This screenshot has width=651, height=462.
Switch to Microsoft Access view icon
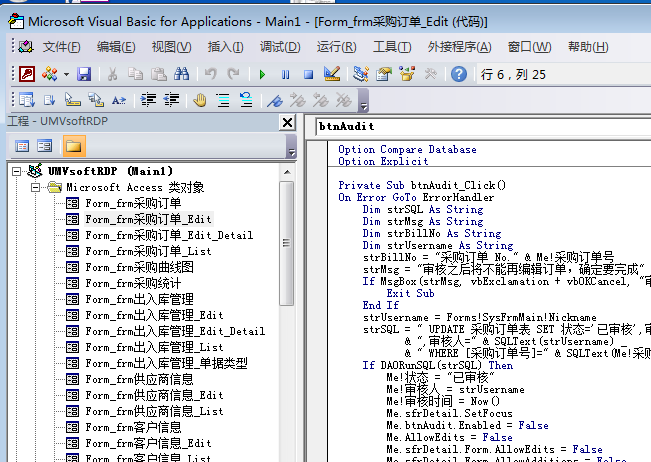27,74
